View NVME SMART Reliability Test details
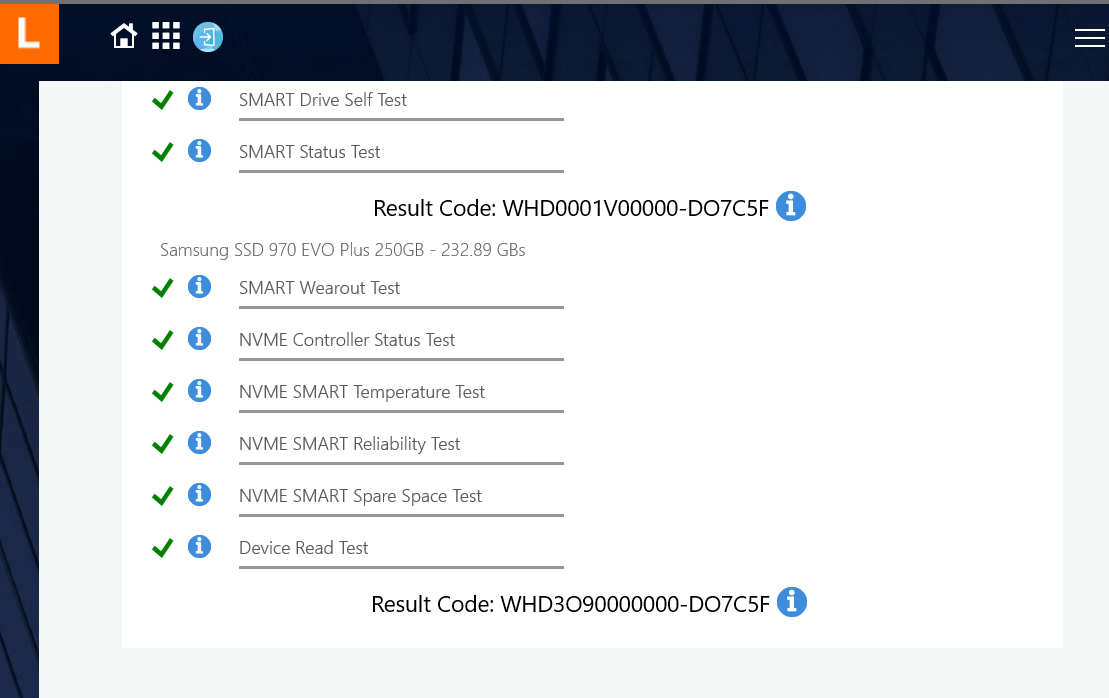This screenshot has width=1109, height=698. coord(199,443)
